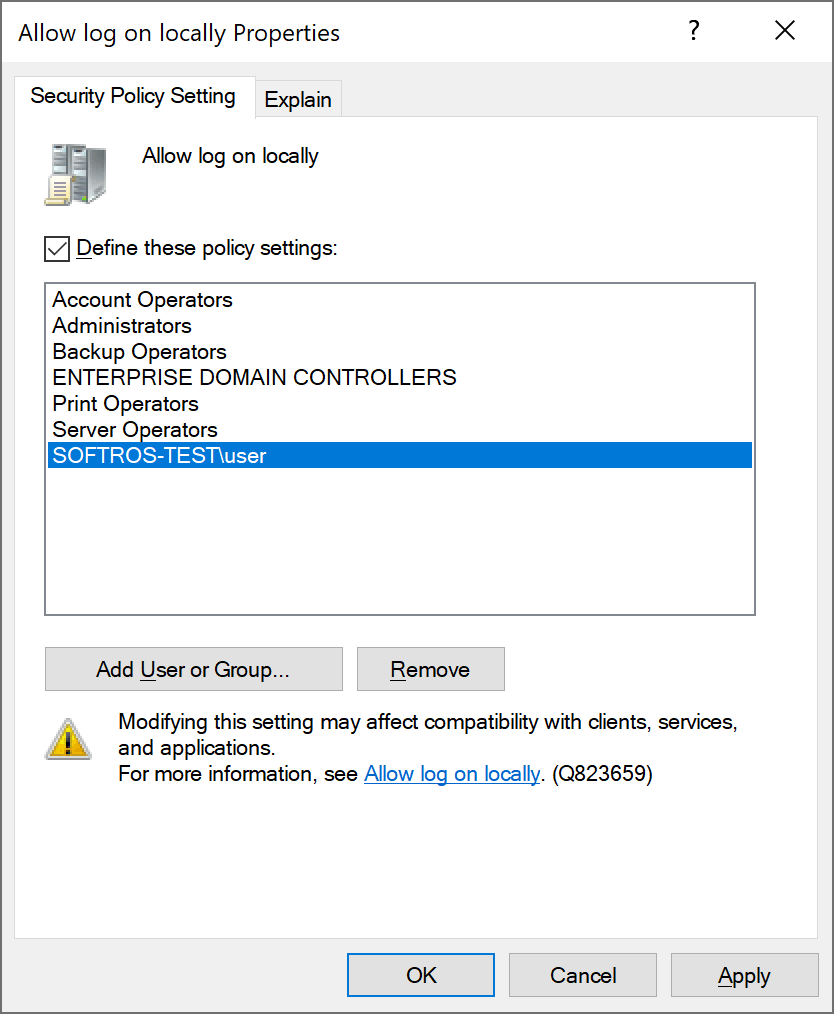This screenshot has height=1014, width=834.
Task: Select the Security Policy Setting tab
Action: point(133,96)
